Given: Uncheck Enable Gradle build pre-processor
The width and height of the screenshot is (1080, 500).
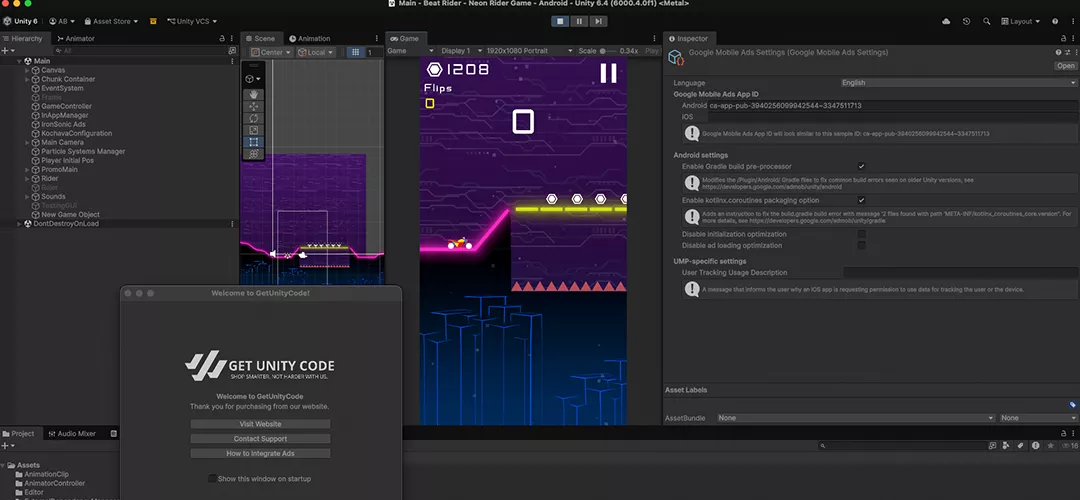Looking at the screenshot, I should coord(861,166).
